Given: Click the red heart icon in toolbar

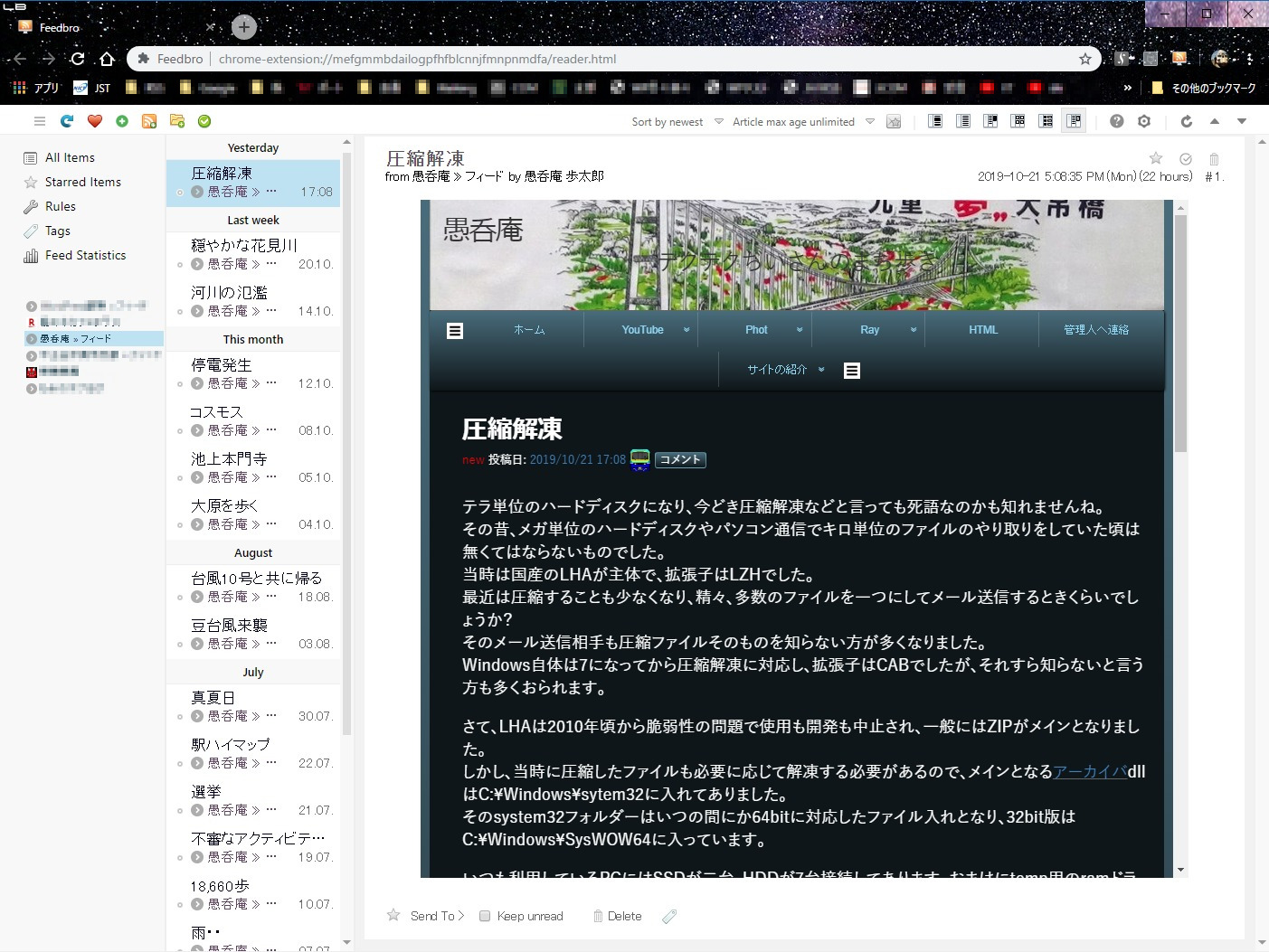Looking at the screenshot, I should pyautogui.click(x=94, y=121).
